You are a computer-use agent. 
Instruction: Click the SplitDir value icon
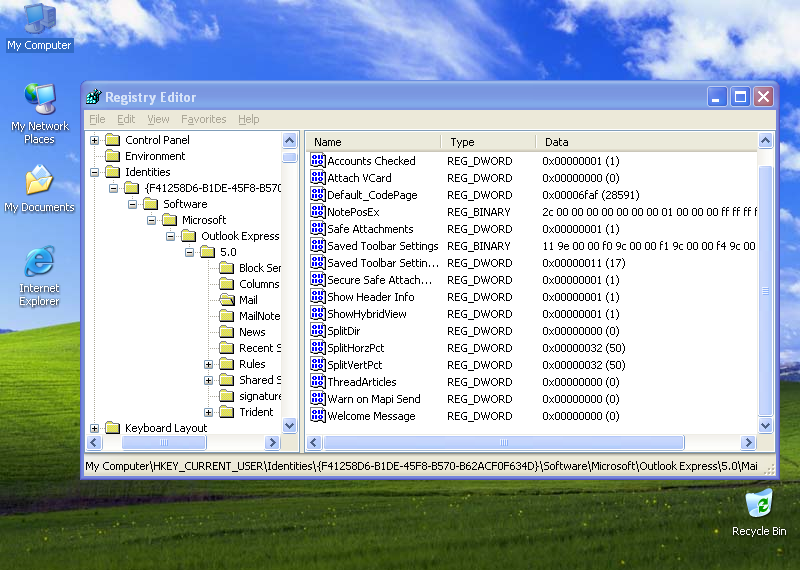[317, 331]
